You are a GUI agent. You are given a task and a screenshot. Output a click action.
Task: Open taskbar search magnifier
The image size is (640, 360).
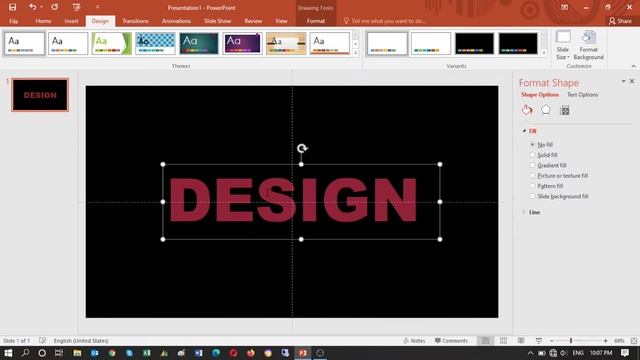[25, 353]
